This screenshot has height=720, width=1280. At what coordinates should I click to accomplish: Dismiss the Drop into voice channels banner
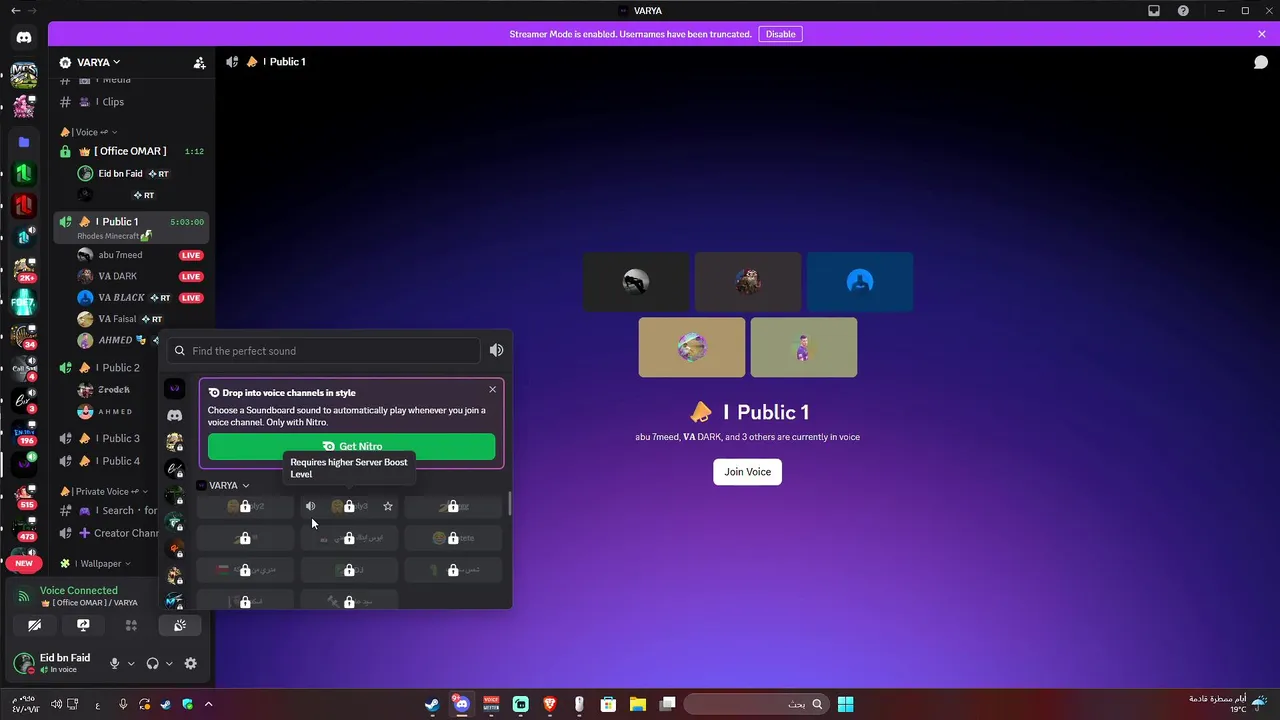point(492,390)
